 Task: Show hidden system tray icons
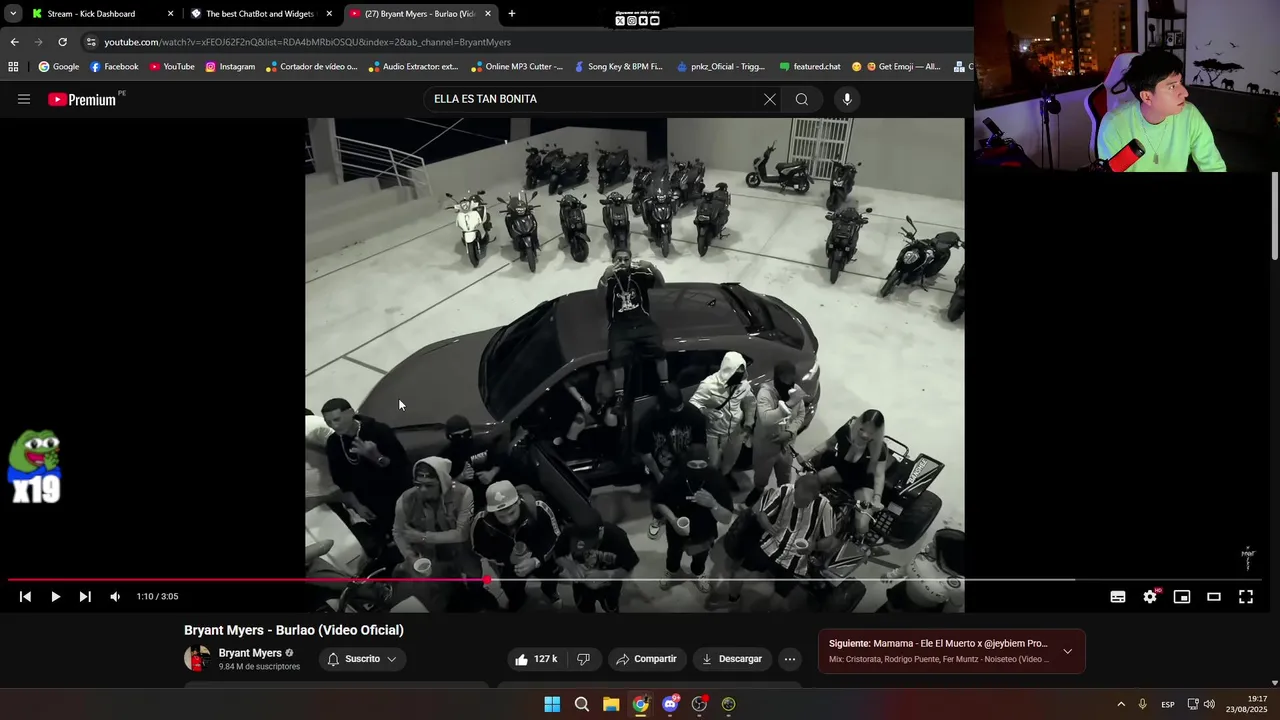point(1120,704)
